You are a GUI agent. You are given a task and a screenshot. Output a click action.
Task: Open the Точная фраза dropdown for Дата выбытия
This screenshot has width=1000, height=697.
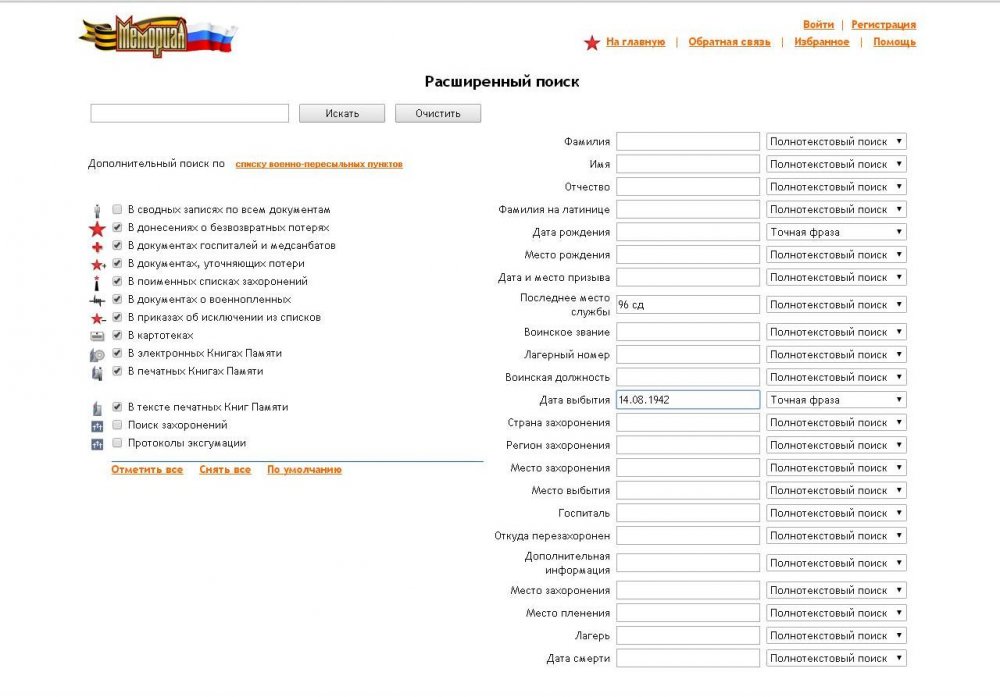(x=836, y=400)
